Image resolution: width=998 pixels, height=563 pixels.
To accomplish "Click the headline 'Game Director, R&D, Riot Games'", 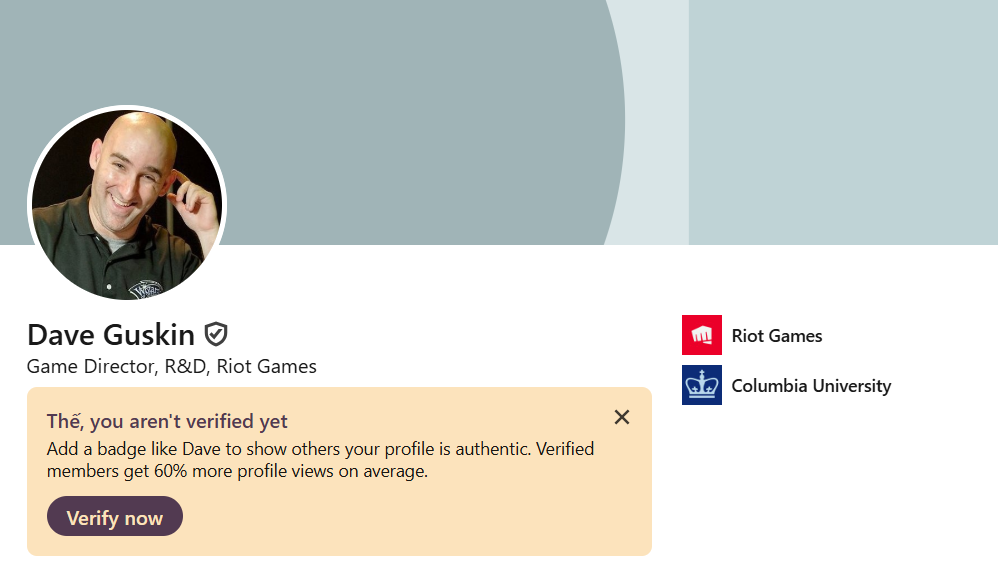I will (172, 367).
